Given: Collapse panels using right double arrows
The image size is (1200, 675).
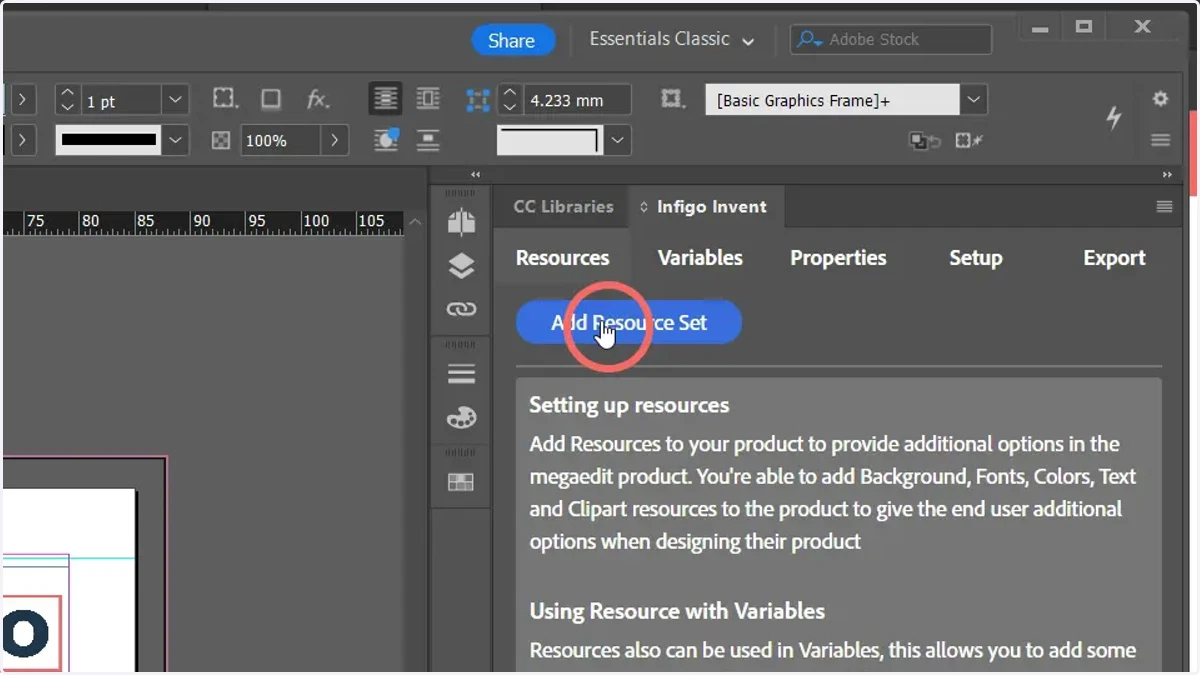Looking at the screenshot, I should coord(1166,174).
